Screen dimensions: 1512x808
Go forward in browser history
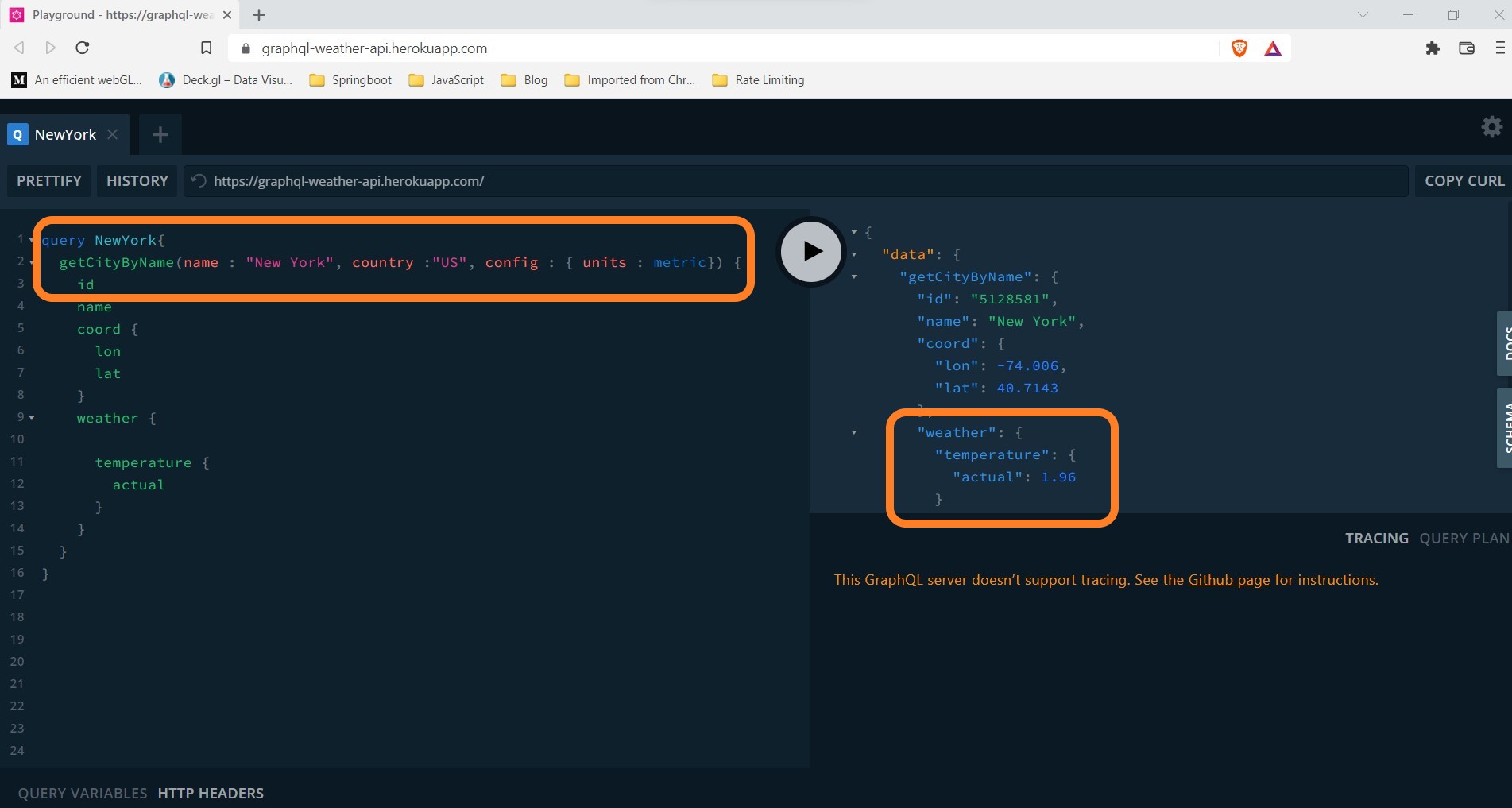[51, 48]
